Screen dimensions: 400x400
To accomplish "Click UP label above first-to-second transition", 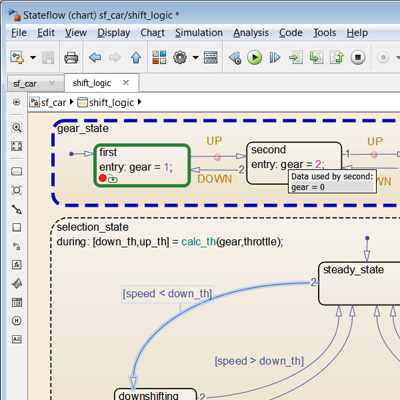I will [x=214, y=141].
